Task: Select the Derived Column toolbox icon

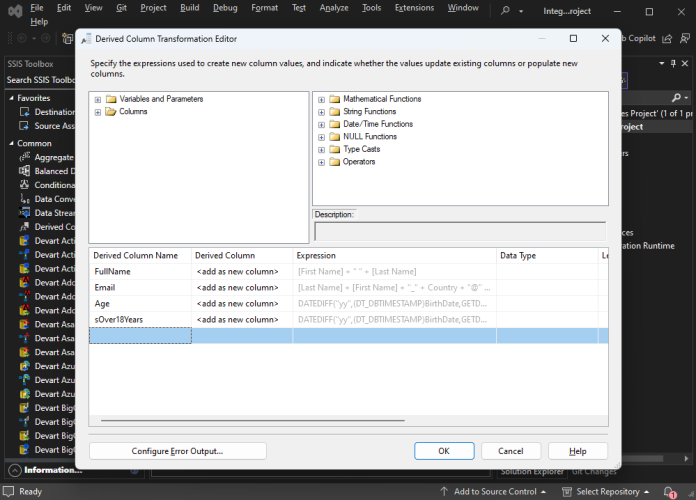Action: tap(24, 227)
